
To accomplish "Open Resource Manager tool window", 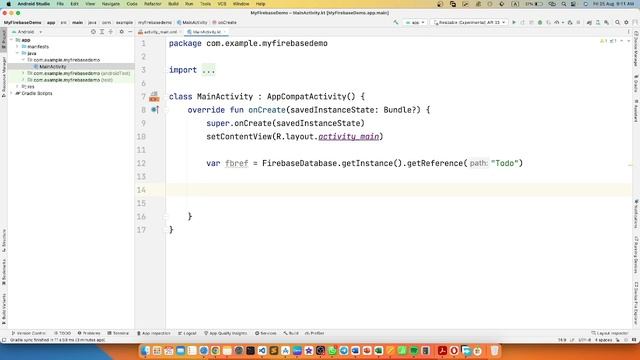I will [4, 76].
